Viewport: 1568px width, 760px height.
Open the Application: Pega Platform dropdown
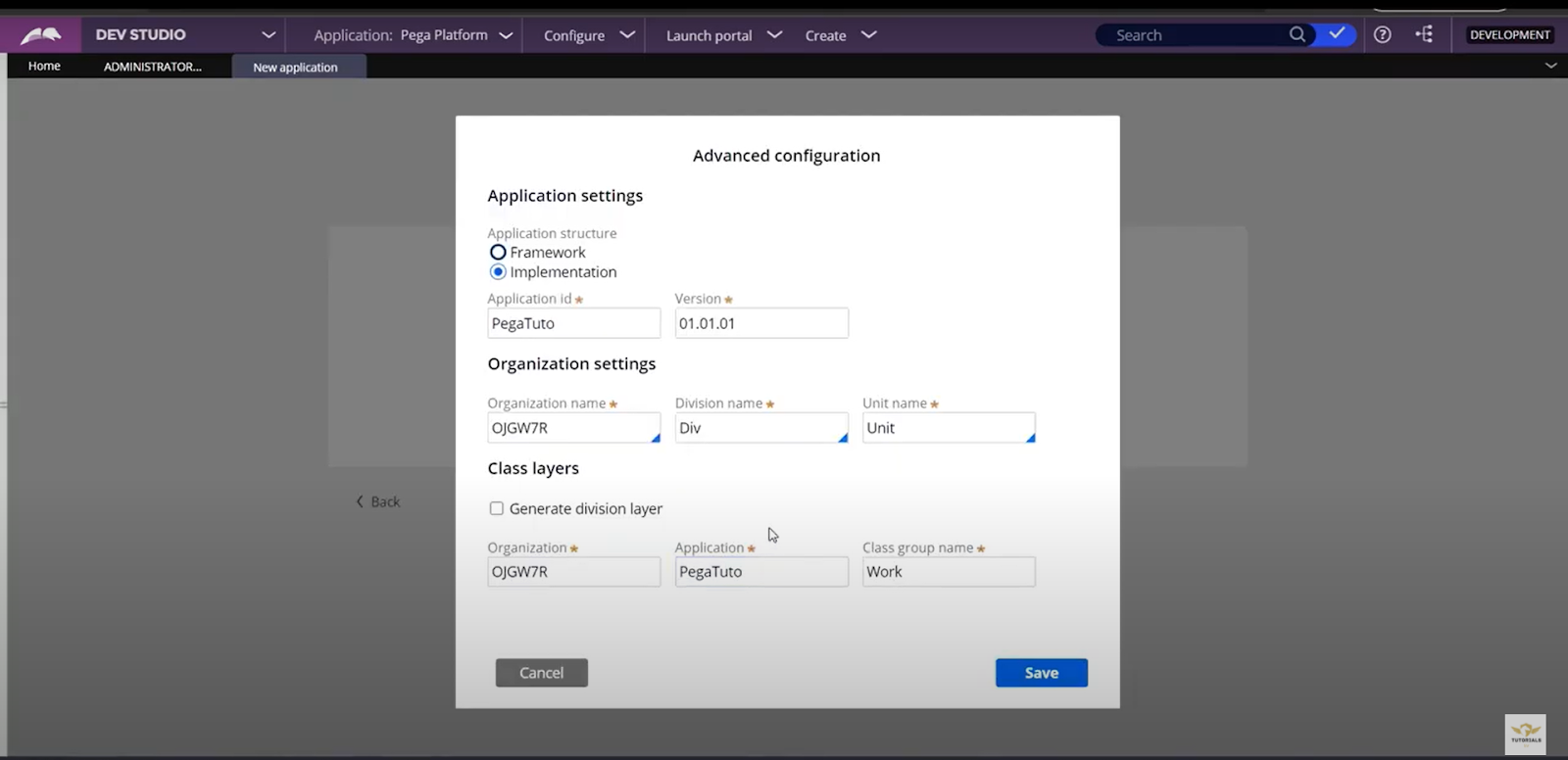(x=413, y=35)
